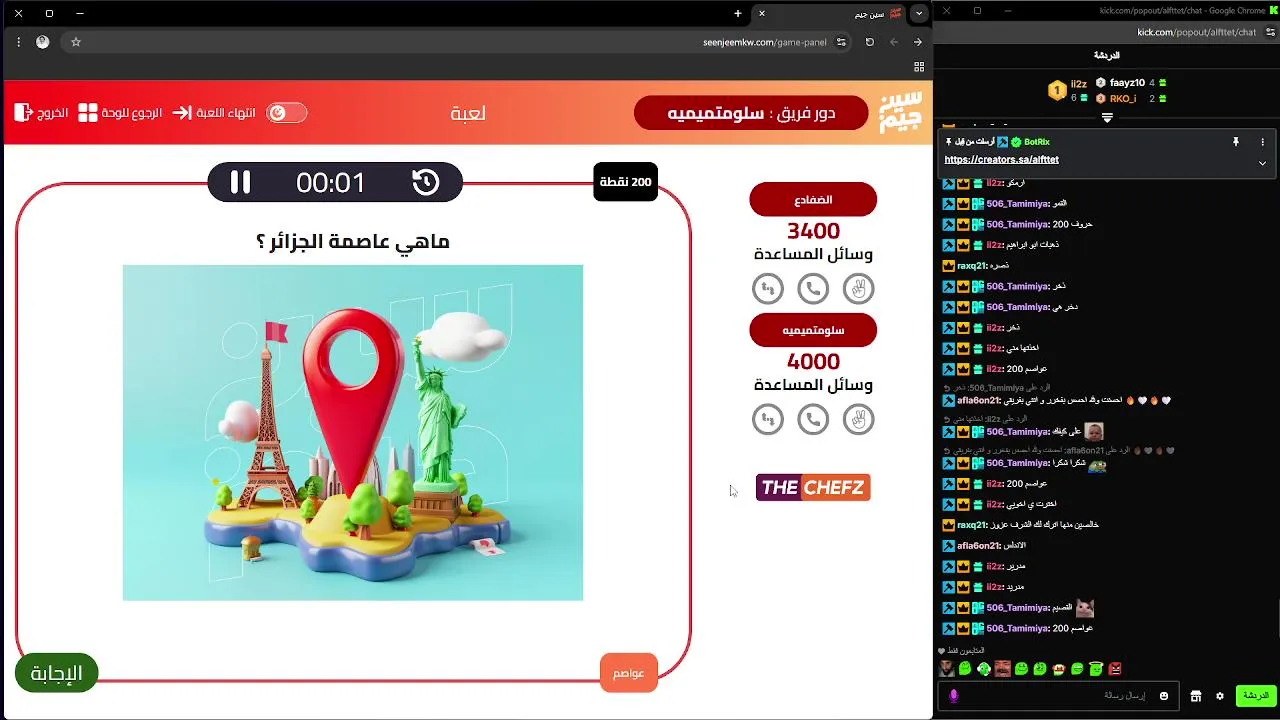Screen dimensions: 1280x720
Task: Open pinned message three-dot options
Action: click(1262, 143)
